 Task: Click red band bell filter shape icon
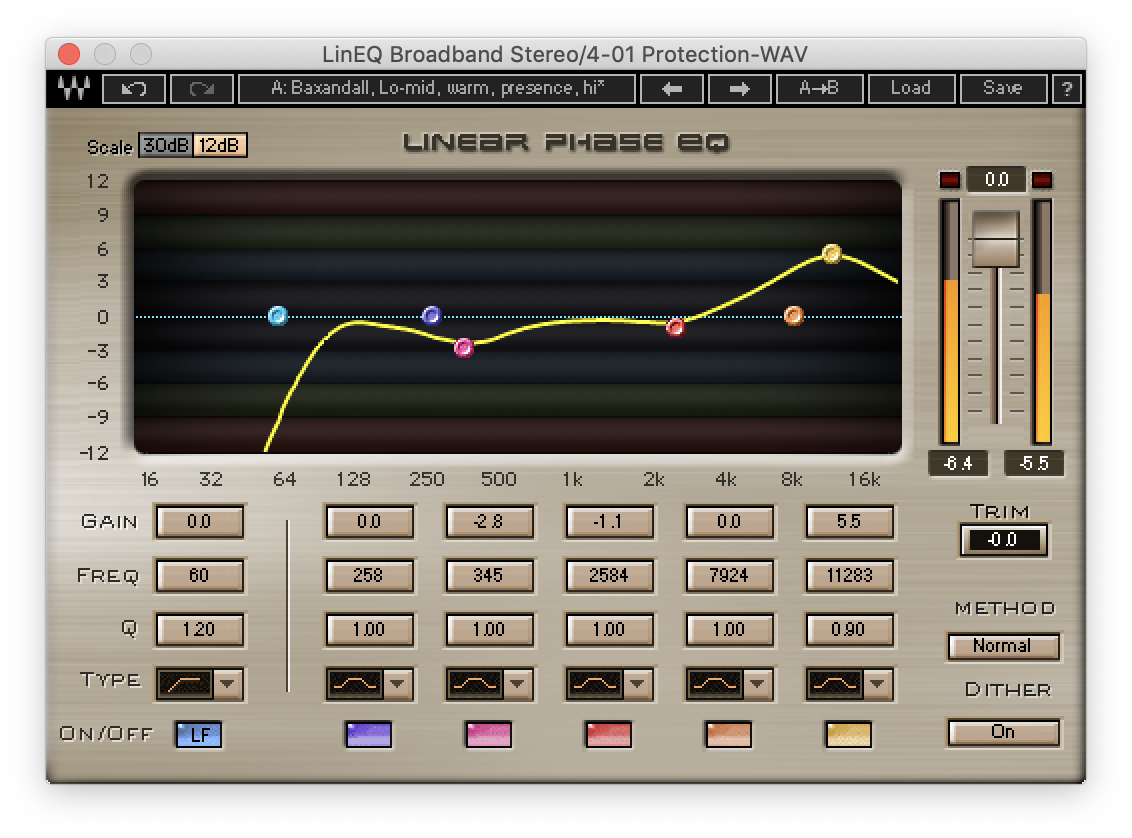[594, 684]
